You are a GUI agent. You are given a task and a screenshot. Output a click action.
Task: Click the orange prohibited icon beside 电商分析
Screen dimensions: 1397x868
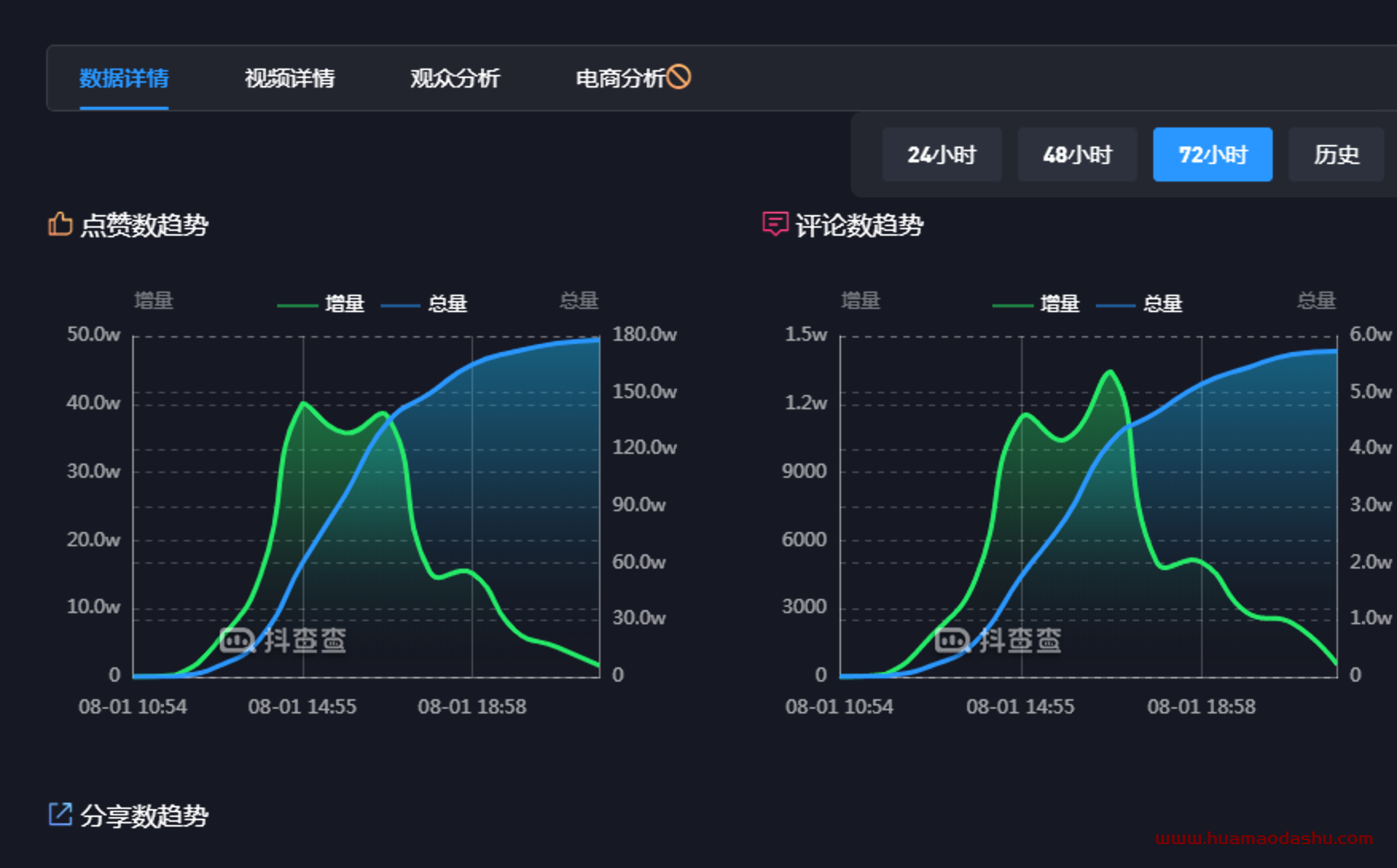pyautogui.click(x=679, y=76)
